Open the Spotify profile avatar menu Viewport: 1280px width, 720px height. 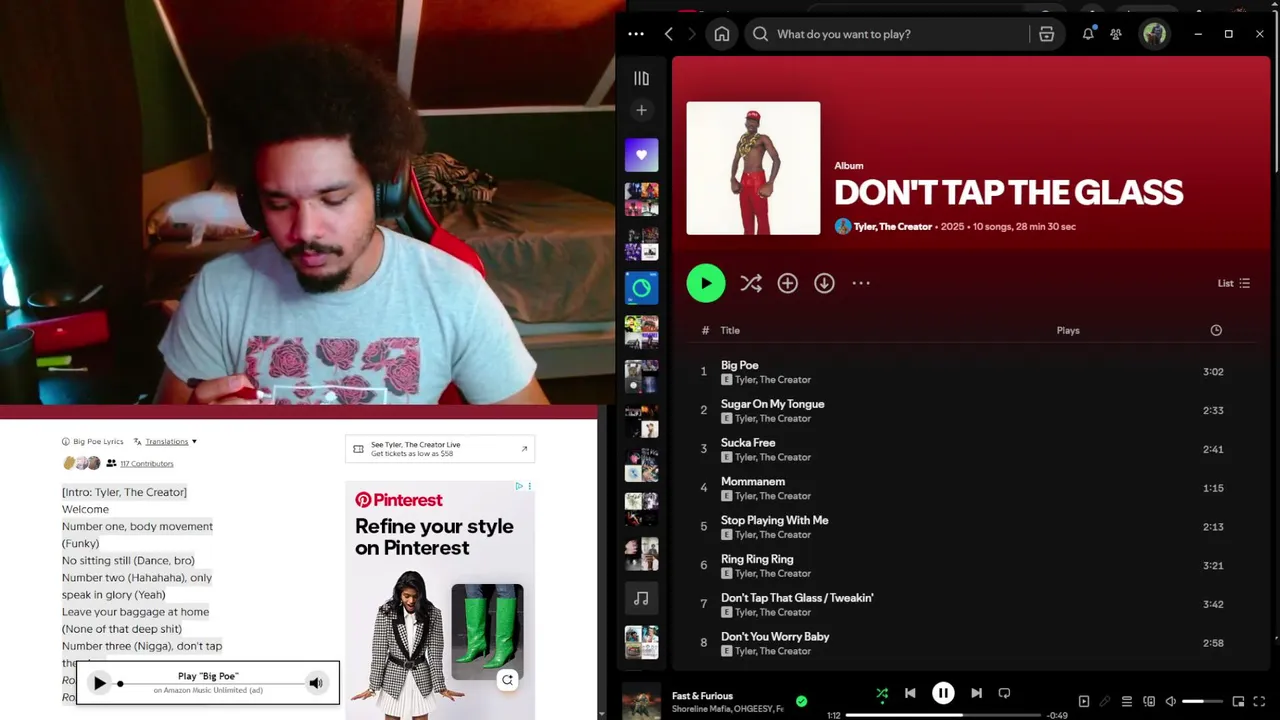tap(1155, 34)
